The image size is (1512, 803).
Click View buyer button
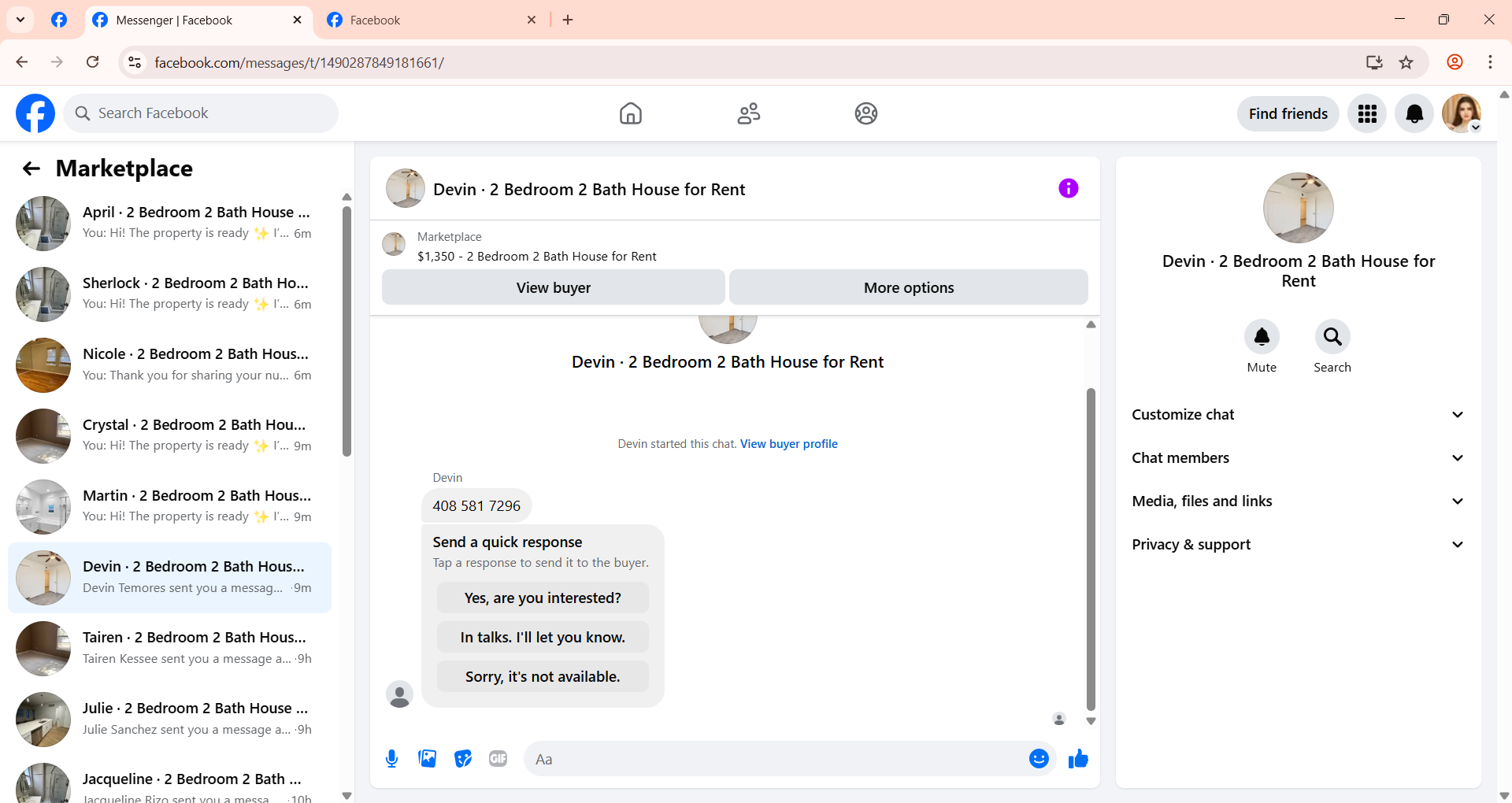point(554,287)
